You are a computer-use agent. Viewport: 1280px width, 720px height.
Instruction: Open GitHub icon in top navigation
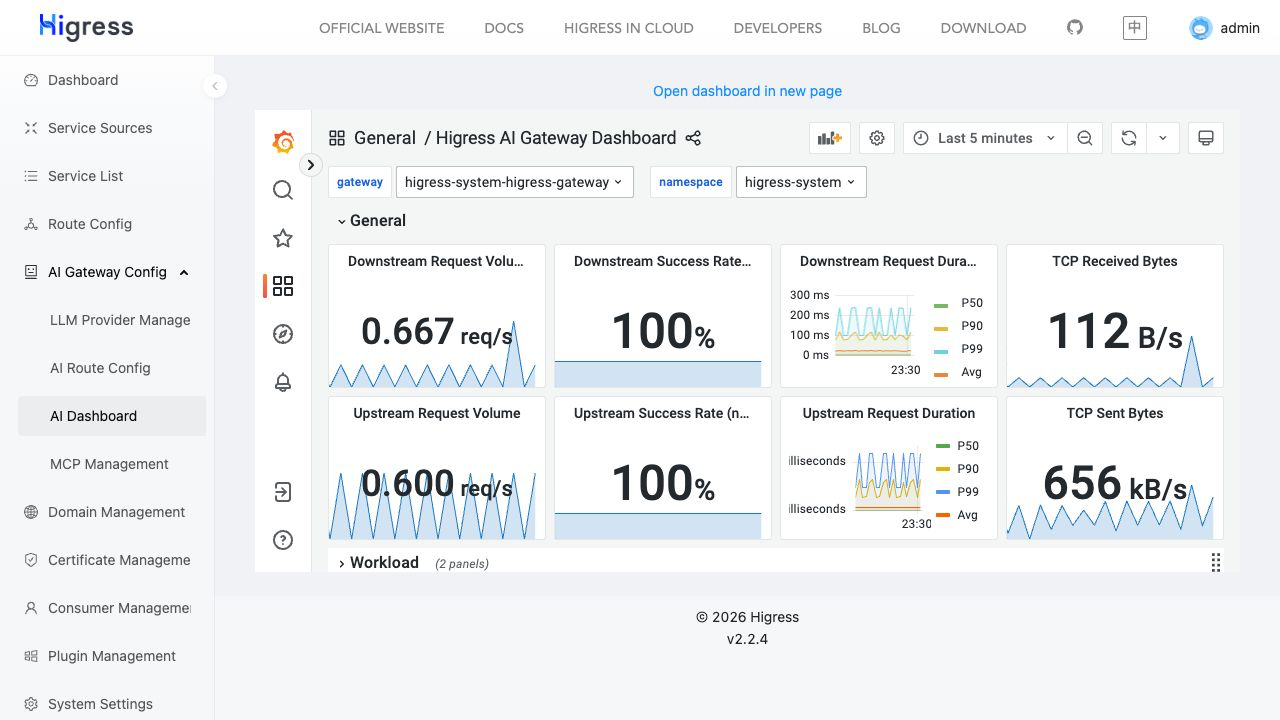coord(1075,27)
